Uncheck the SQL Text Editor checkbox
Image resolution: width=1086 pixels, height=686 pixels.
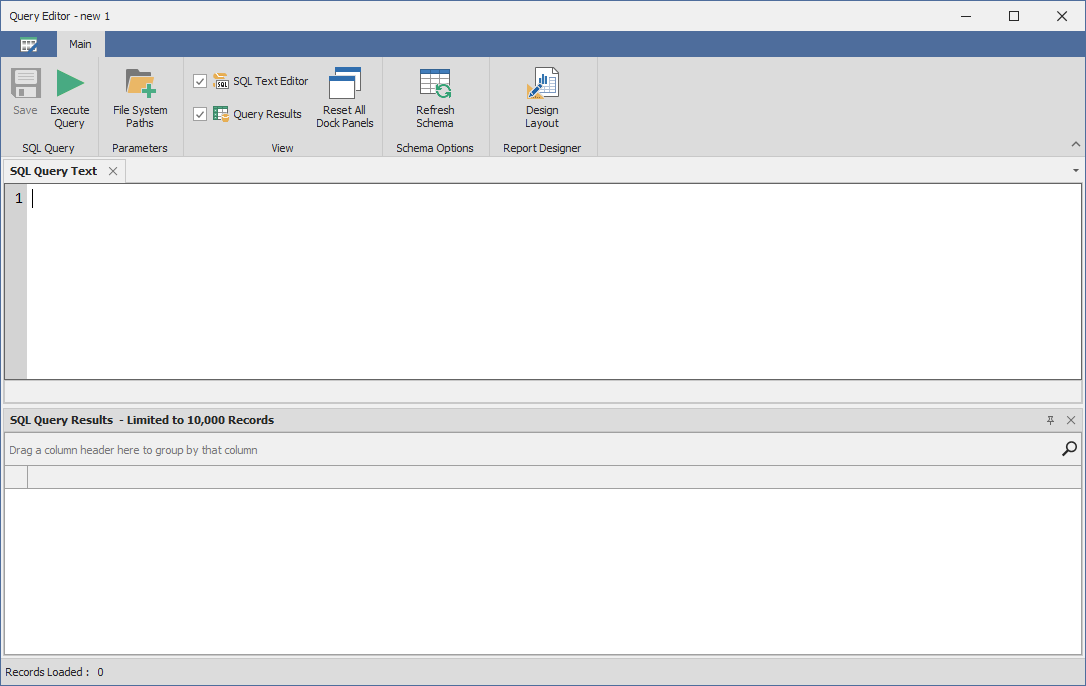[x=200, y=81]
